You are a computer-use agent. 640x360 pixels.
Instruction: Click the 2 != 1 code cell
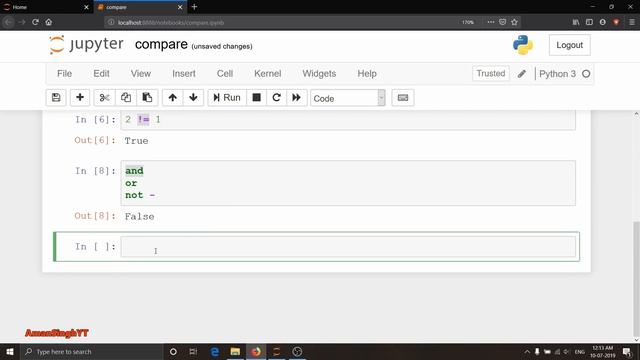[x=348, y=120]
